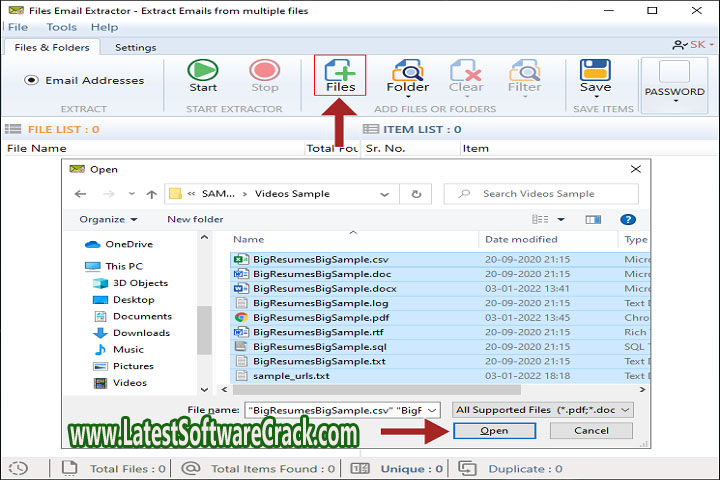Click the Start extractor play icon
This screenshot has height=480, width=720.
[x=202, y=70]
